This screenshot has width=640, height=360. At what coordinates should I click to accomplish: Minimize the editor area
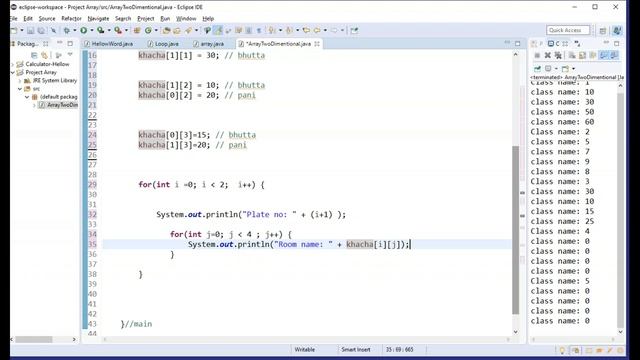tap(507, 42)
